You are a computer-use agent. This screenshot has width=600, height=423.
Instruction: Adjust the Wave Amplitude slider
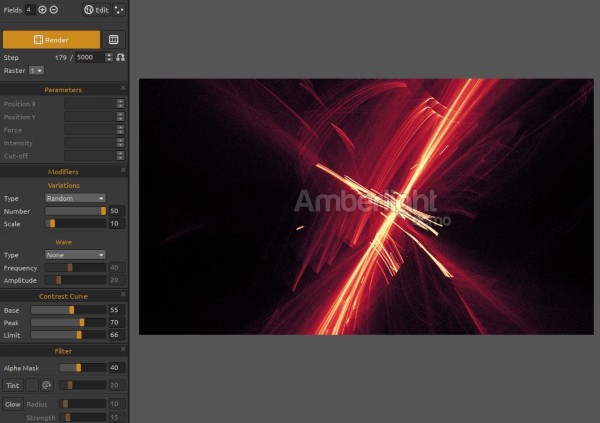(75, 280)
